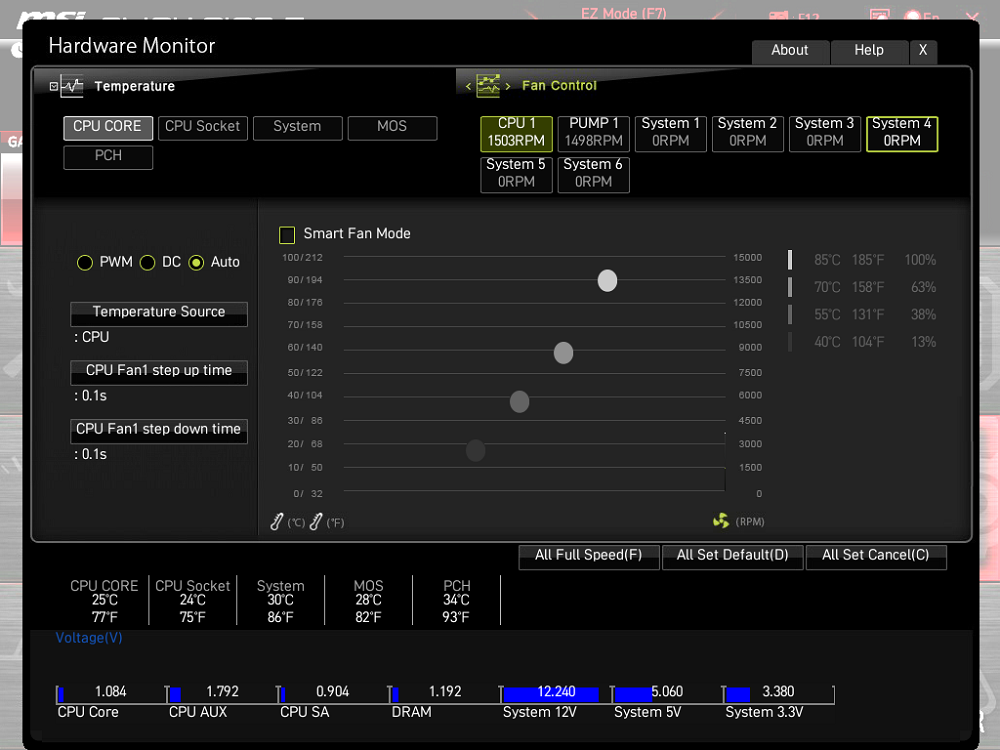Screen dimensions: 1000x750
Task: Select the System temperature tab
Action: [x=297, y=128]
